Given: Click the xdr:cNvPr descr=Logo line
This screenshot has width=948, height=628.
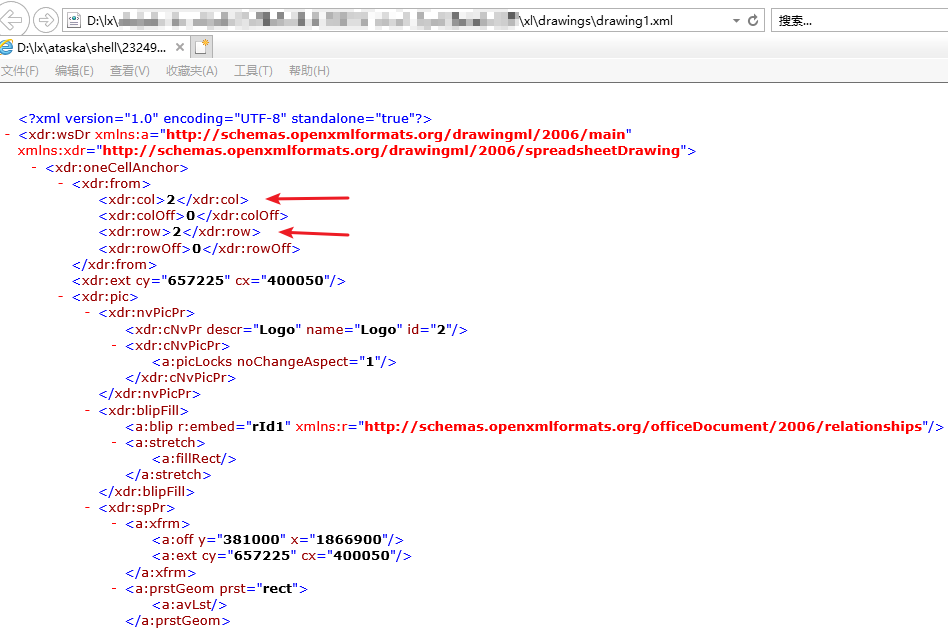Looking at the screenshot, I should pos(296,329).
